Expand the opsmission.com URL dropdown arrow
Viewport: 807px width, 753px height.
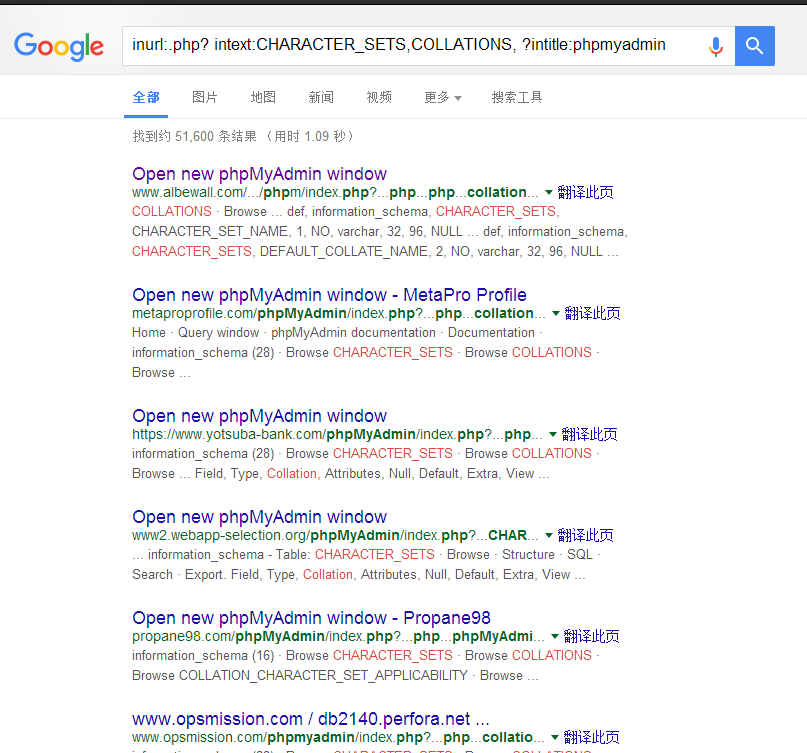[555, 737]
